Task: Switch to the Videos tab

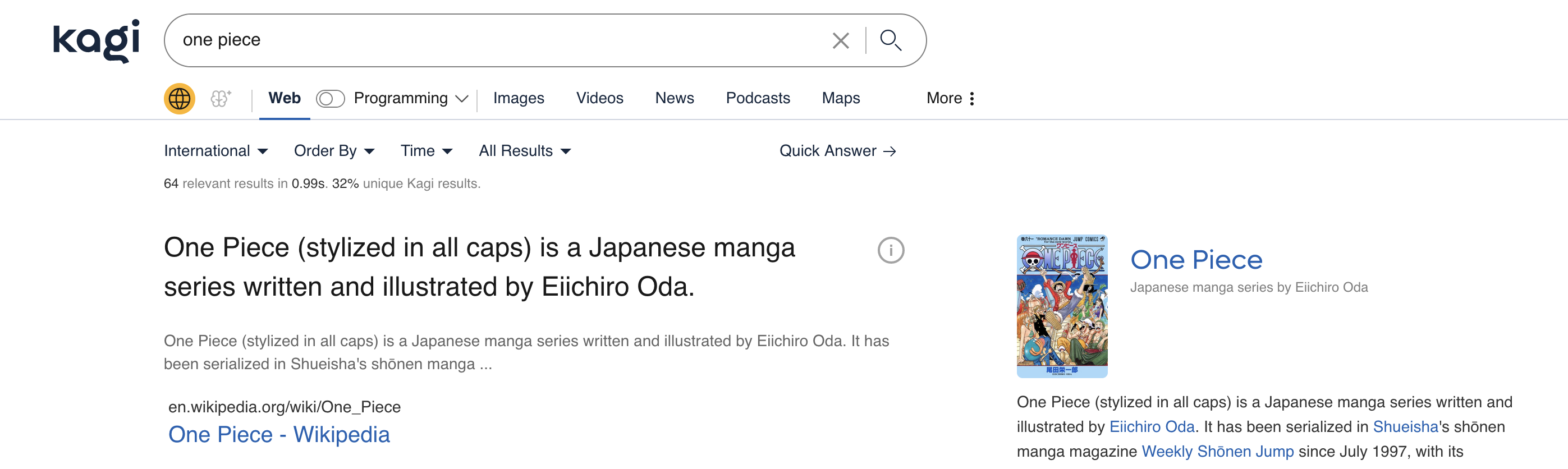Action: pyautogui.click(x=599, y=99)
